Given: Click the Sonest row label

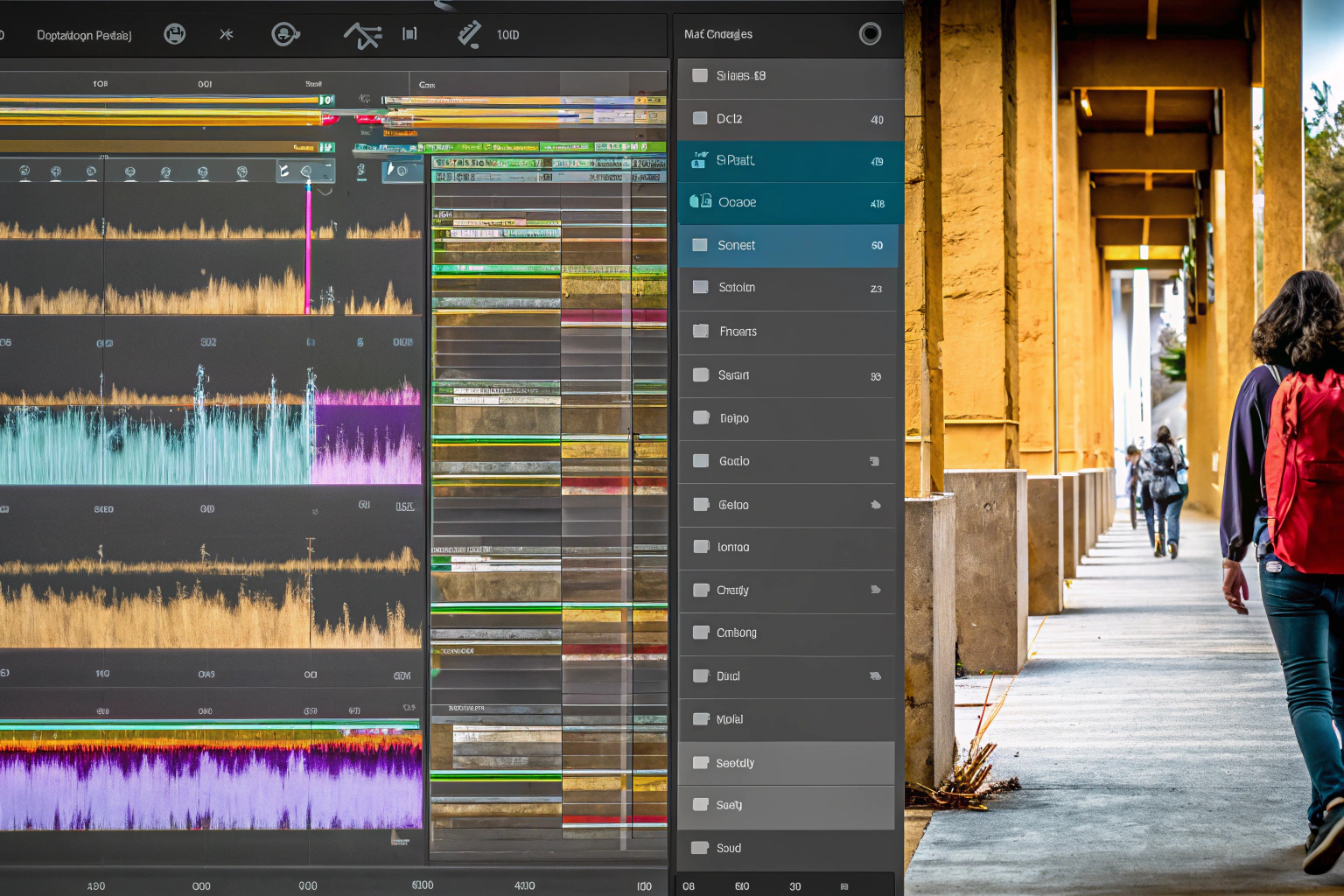Looking at the screenshot, I should click(736, 245).
